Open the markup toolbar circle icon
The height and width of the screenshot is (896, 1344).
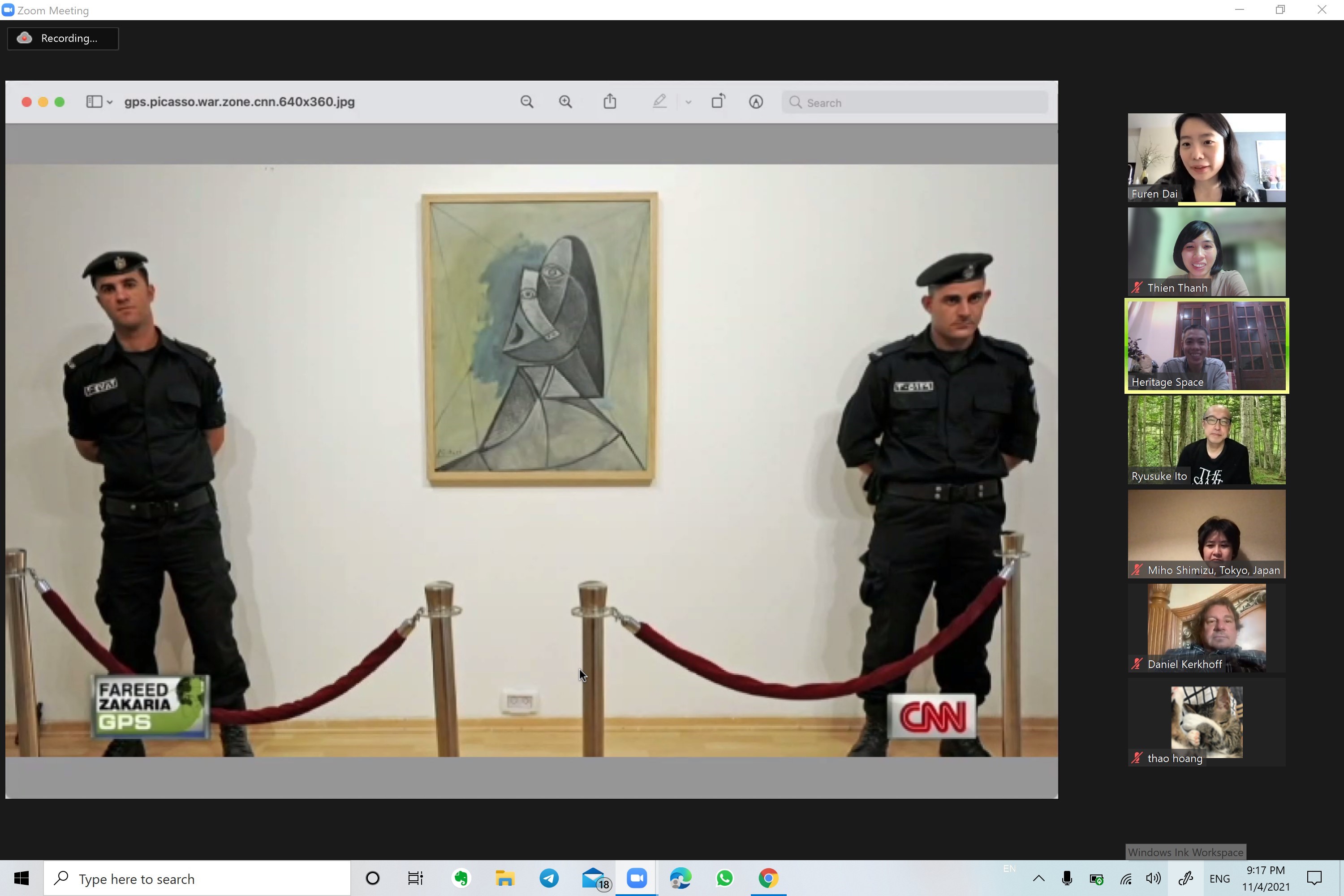click(755, 102)
